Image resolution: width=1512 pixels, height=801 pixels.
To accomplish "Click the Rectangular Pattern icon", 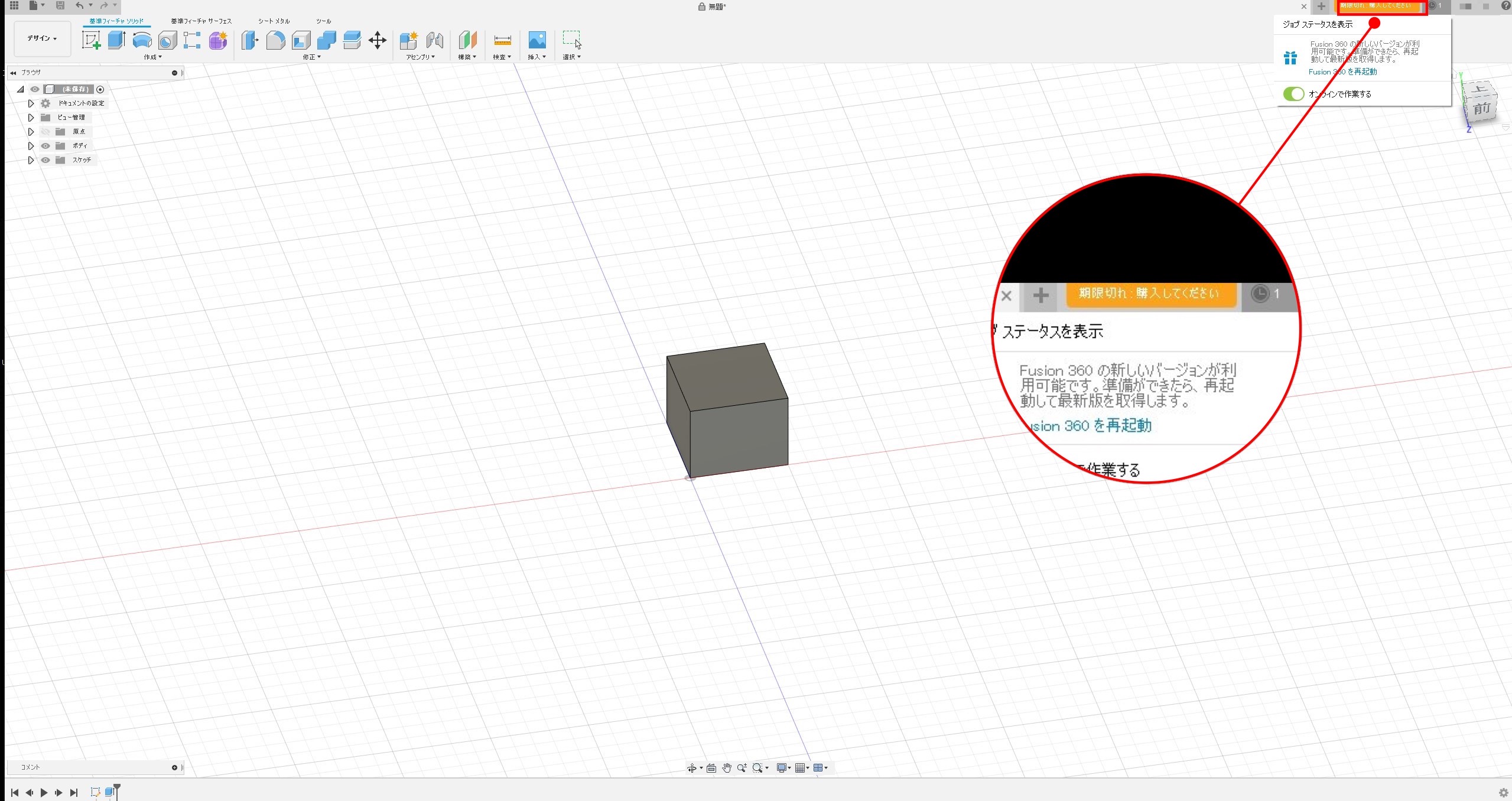I will pyautogui.click(x=192, y=40).
